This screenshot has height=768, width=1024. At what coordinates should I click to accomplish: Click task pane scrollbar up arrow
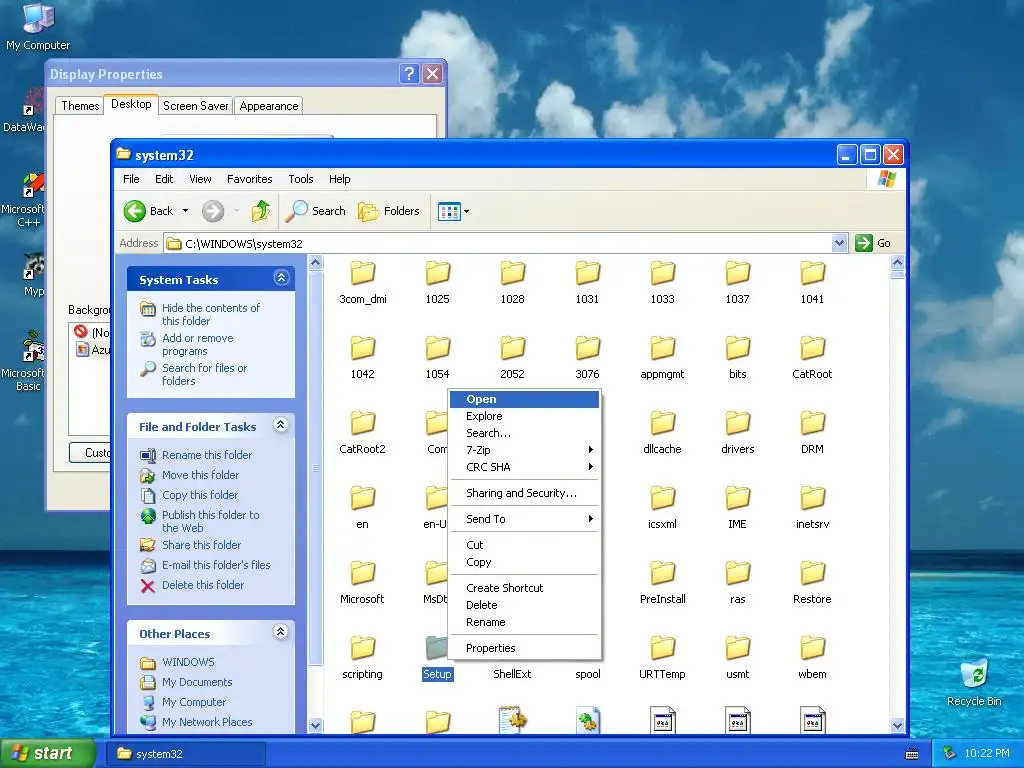point(315,263)
